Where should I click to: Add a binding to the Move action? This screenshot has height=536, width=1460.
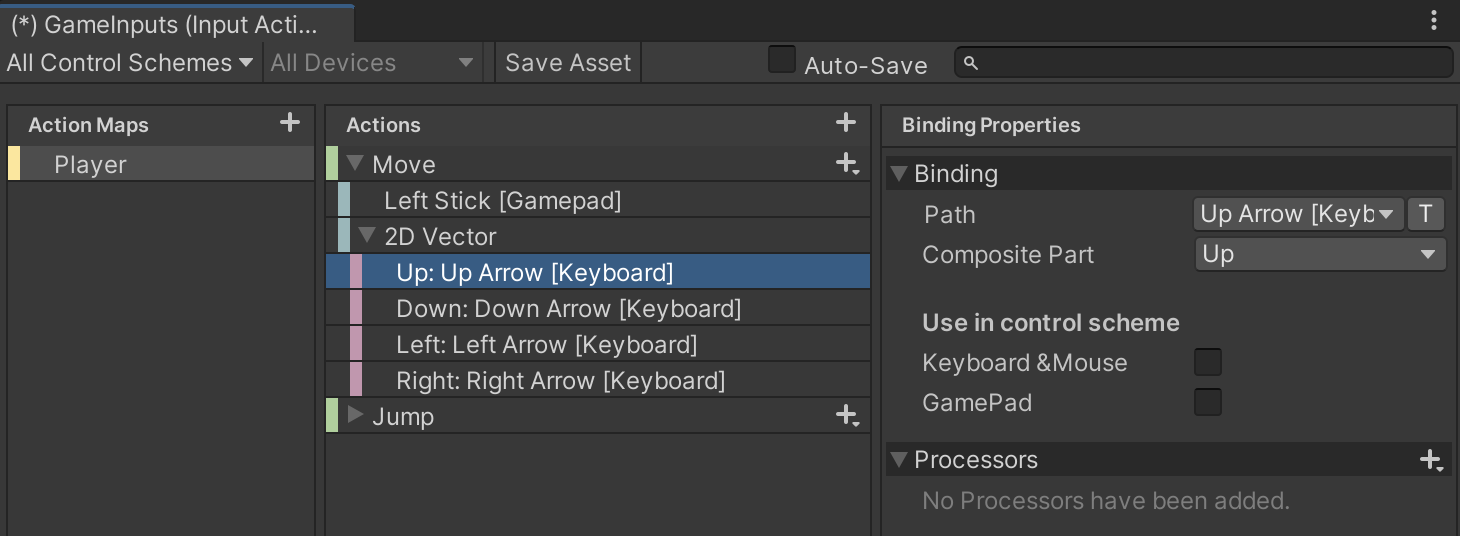tap(848, 164)
